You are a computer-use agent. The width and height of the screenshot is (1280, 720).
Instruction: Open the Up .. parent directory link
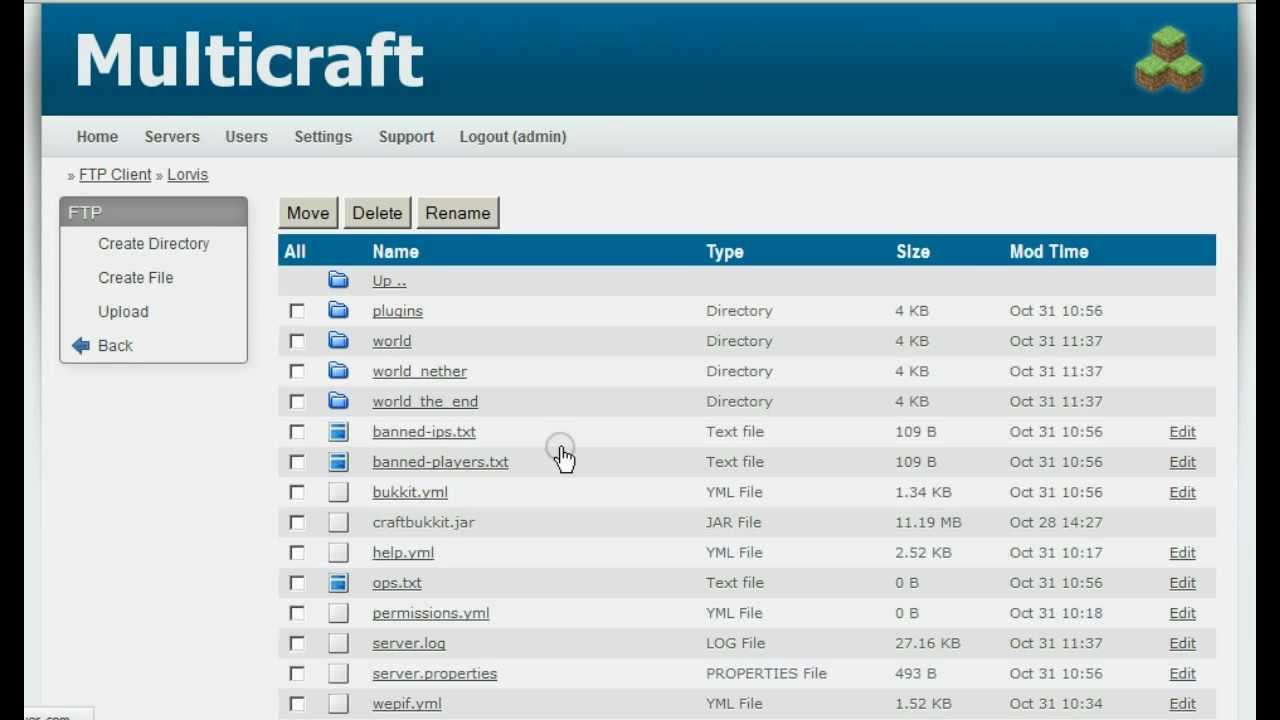coord(388,280)
